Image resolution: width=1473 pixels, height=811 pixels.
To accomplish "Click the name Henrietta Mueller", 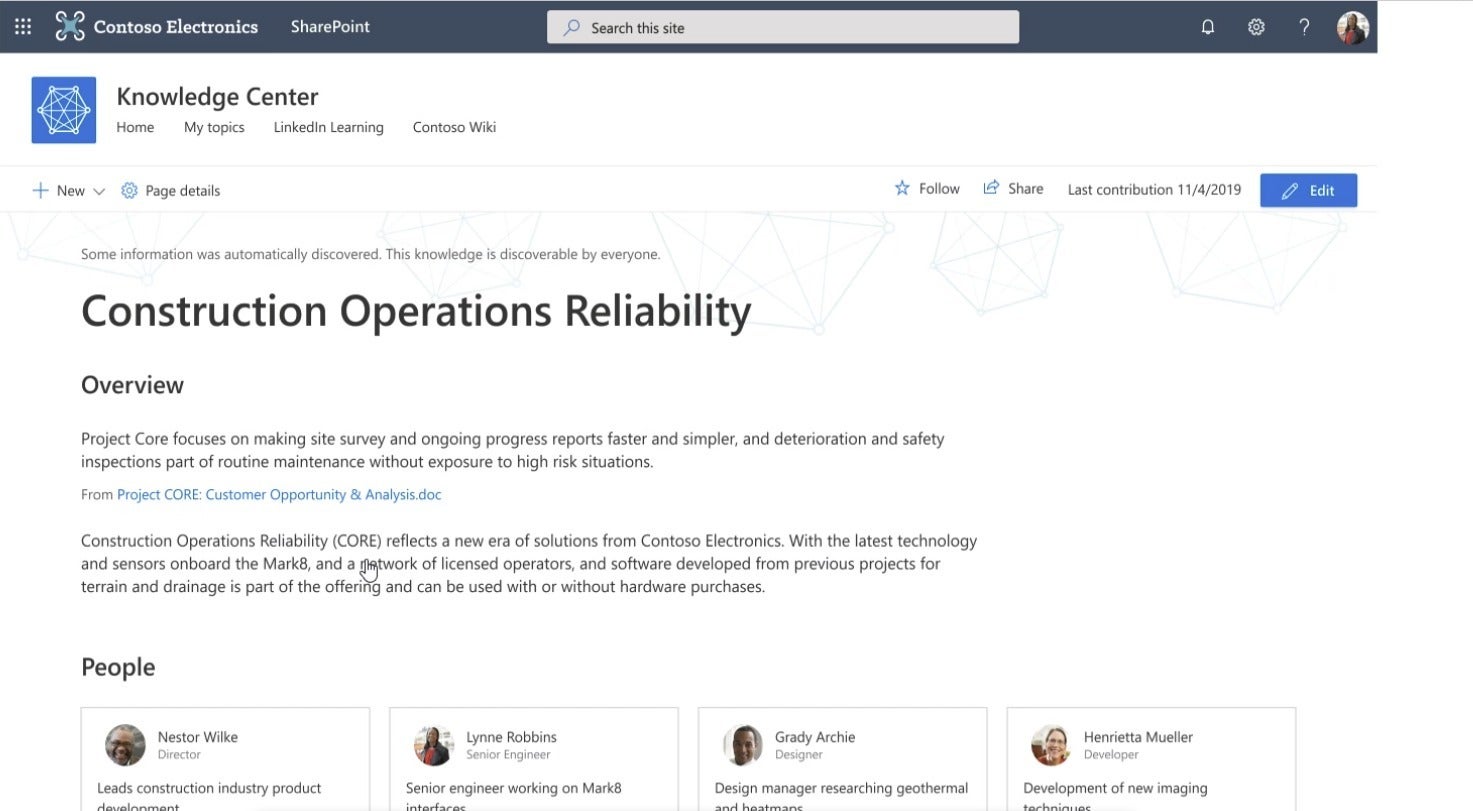I will (x=1138, y=737).
